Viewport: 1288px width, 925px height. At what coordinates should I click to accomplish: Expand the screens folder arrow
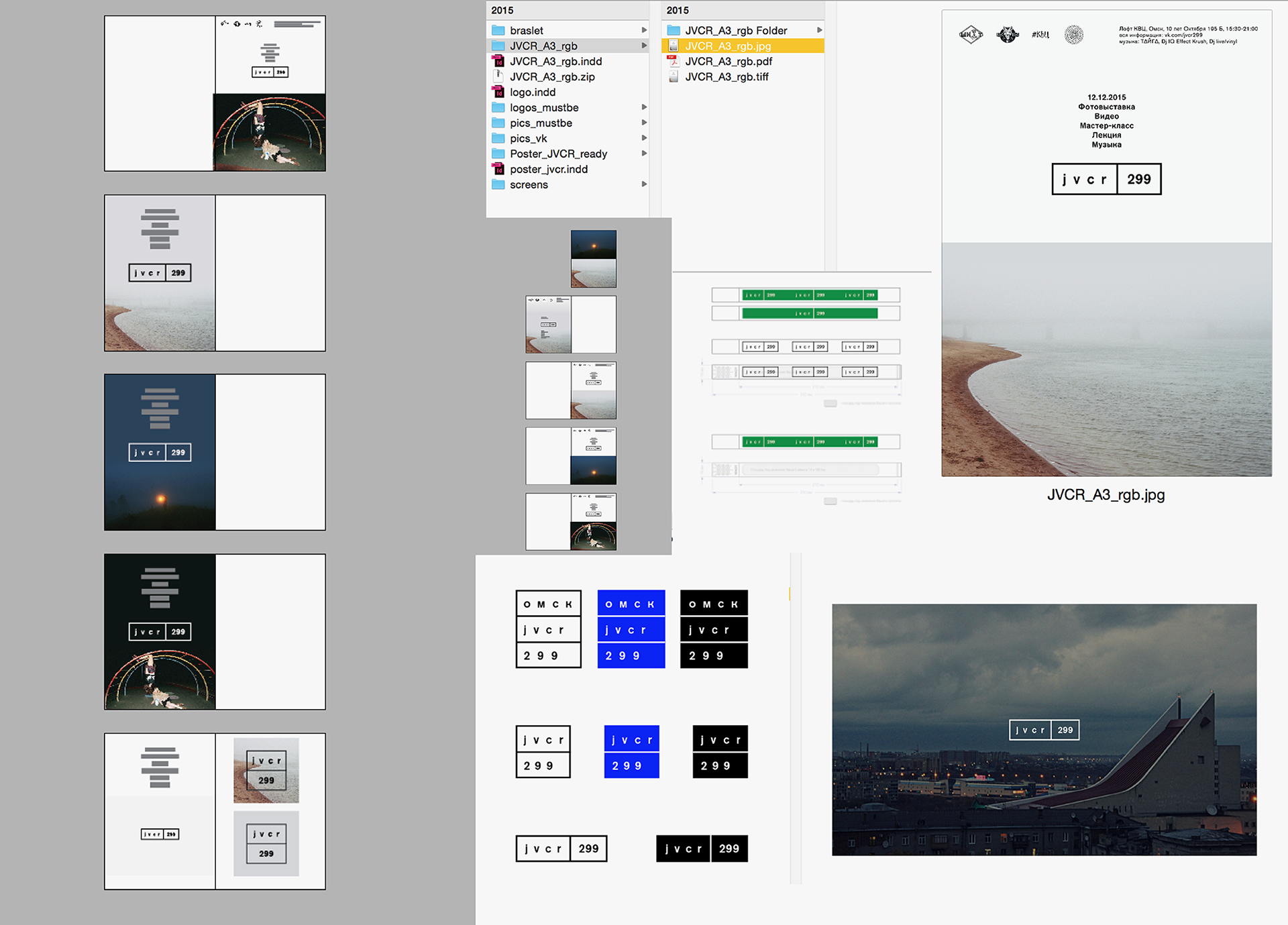pos(644,184)
